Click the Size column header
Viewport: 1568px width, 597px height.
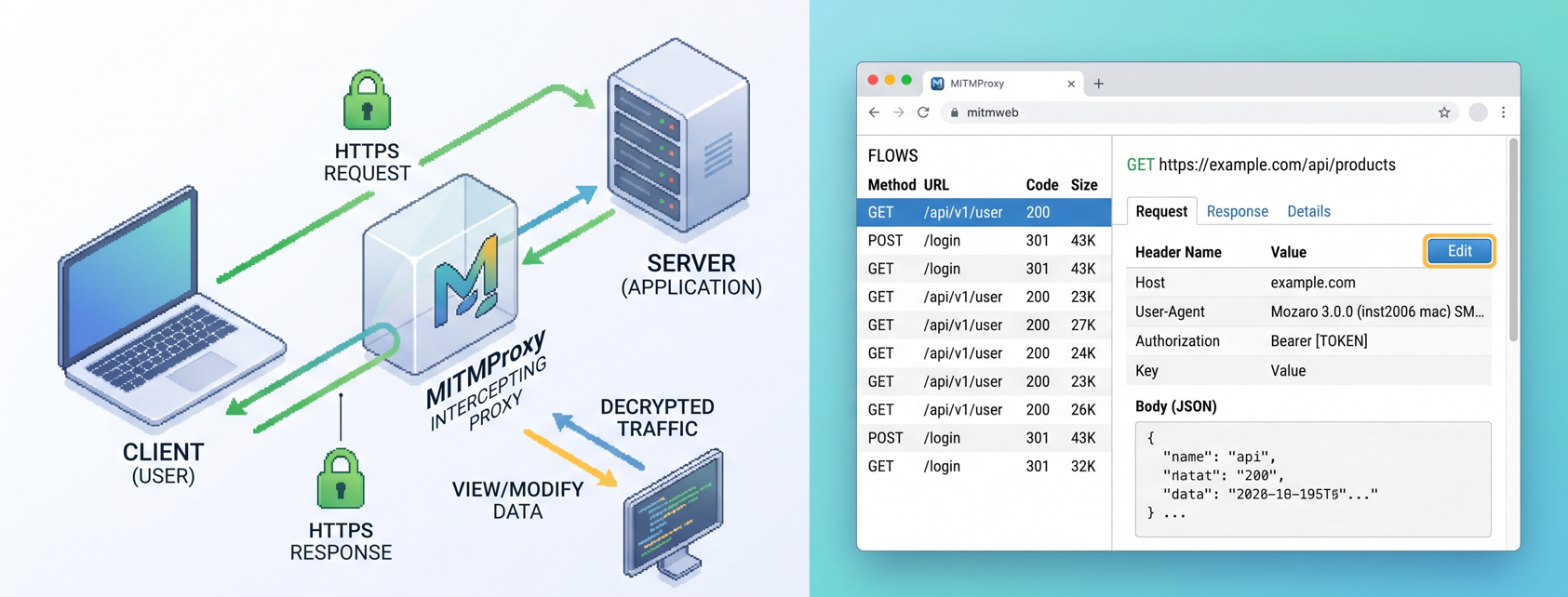click(1083, 185)
